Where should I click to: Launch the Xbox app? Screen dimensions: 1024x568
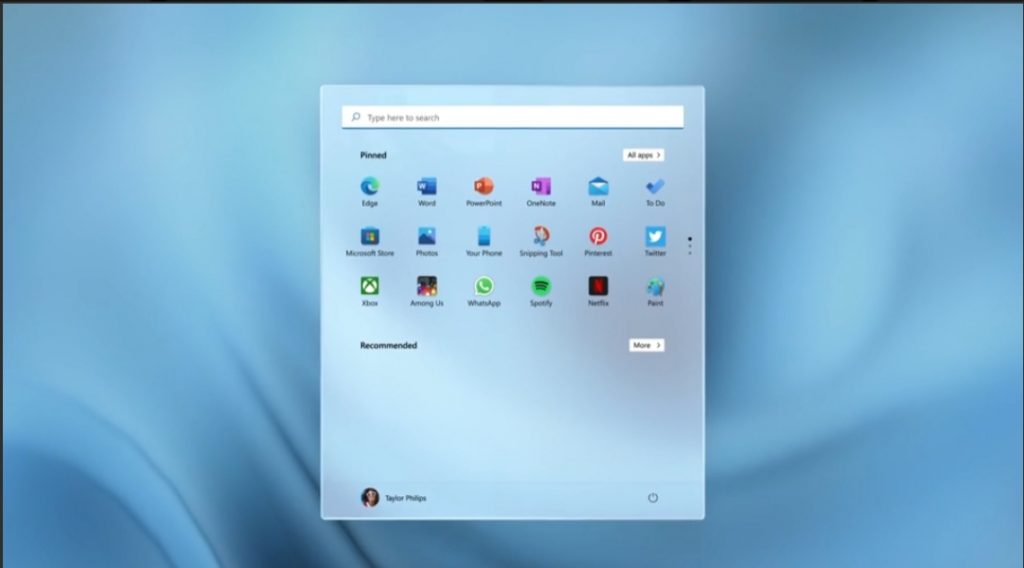(x=370, y=291)
